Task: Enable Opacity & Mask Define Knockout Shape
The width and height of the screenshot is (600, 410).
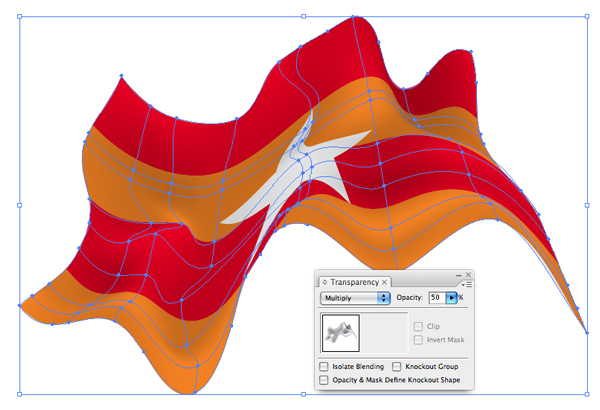Action: 324,380
